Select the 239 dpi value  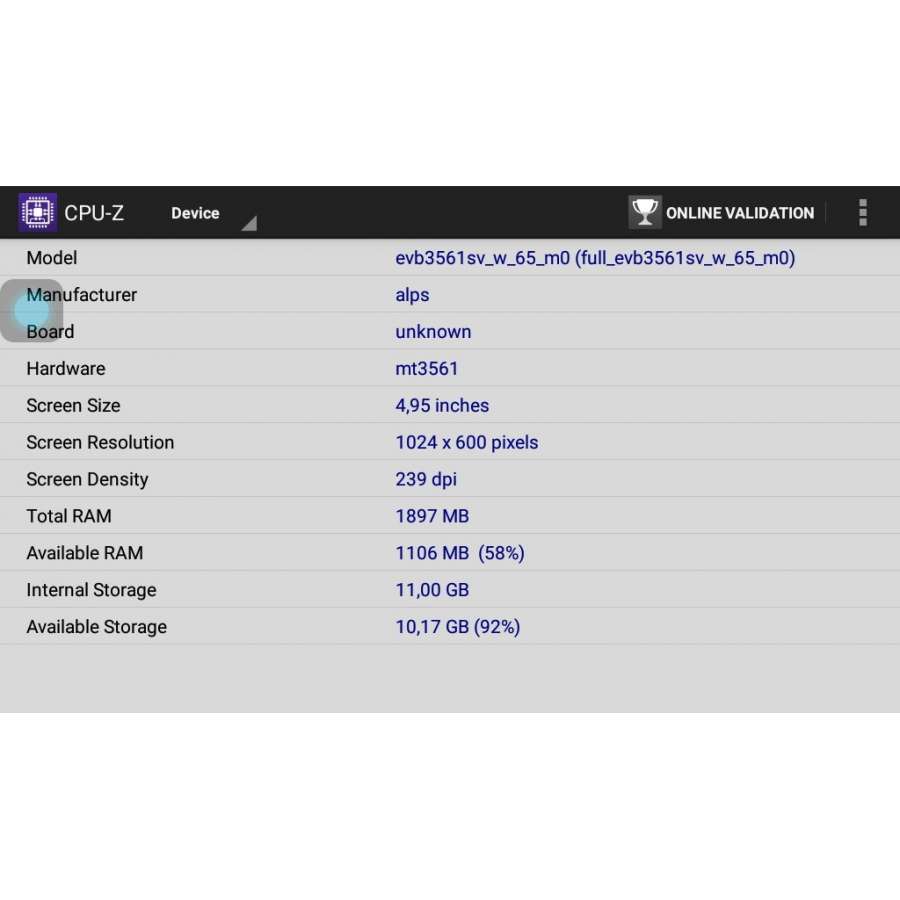426,479
